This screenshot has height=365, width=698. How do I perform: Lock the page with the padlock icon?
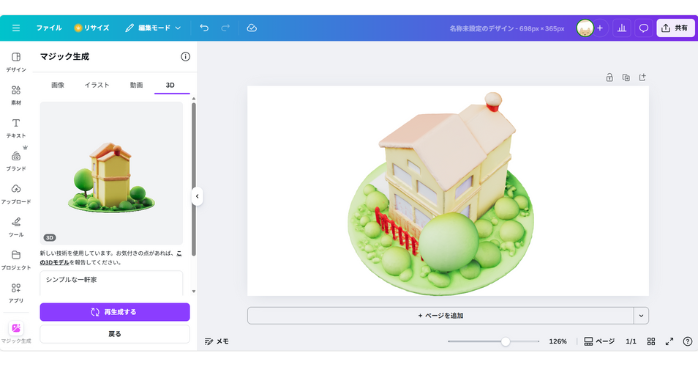(x=609, y=77)
